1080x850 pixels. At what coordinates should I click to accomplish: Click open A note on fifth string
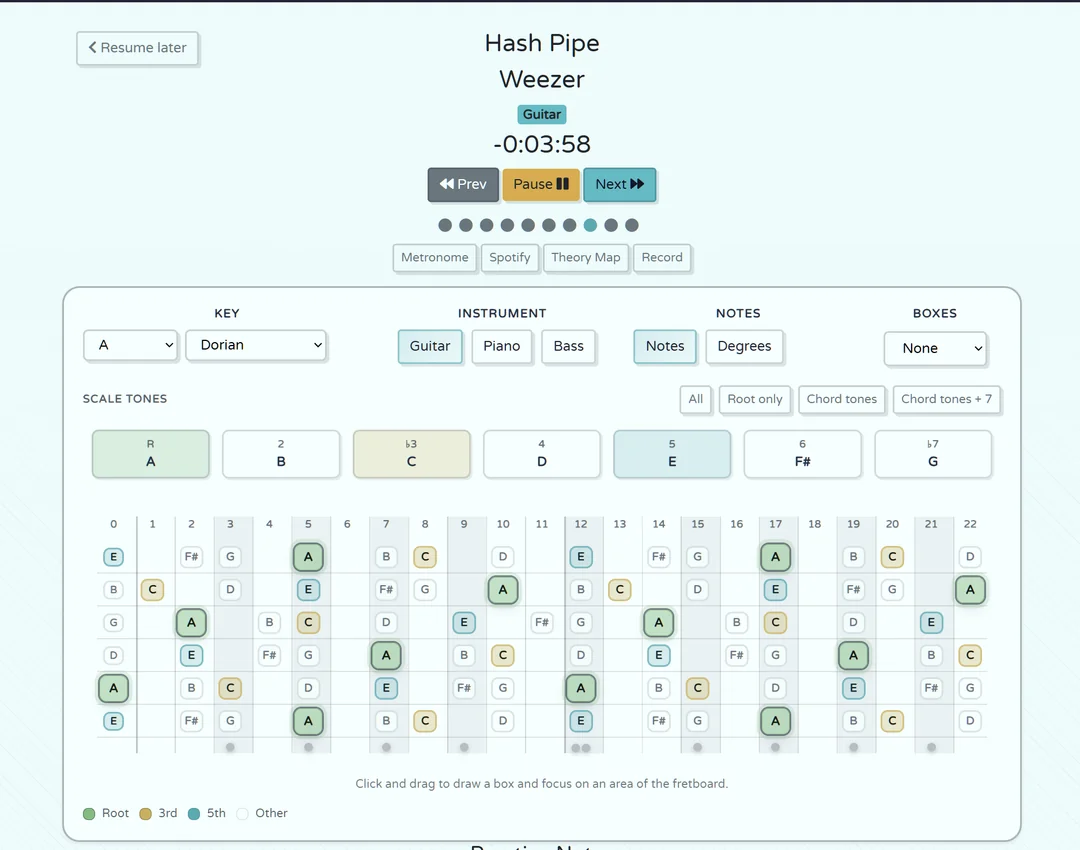click(x=114, y=688)
